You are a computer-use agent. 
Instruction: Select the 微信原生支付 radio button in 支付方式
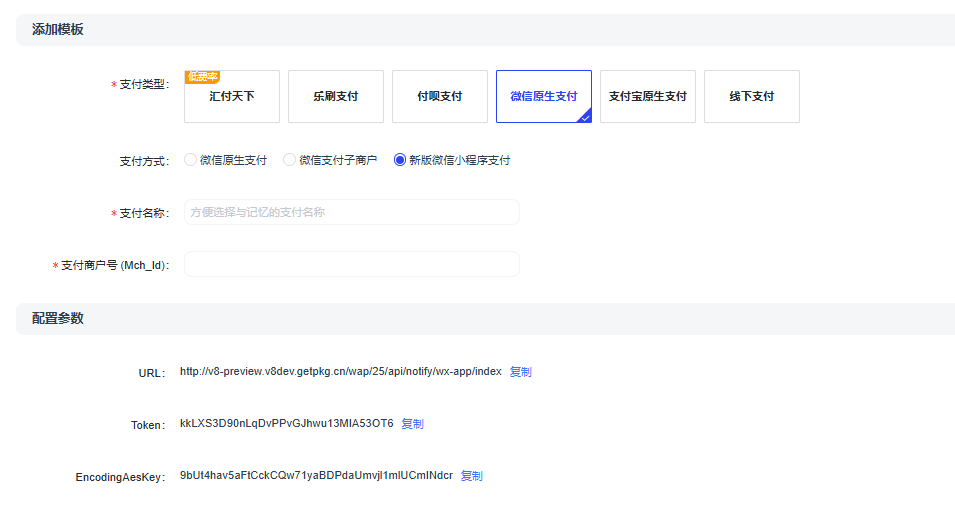coord(191,160)
